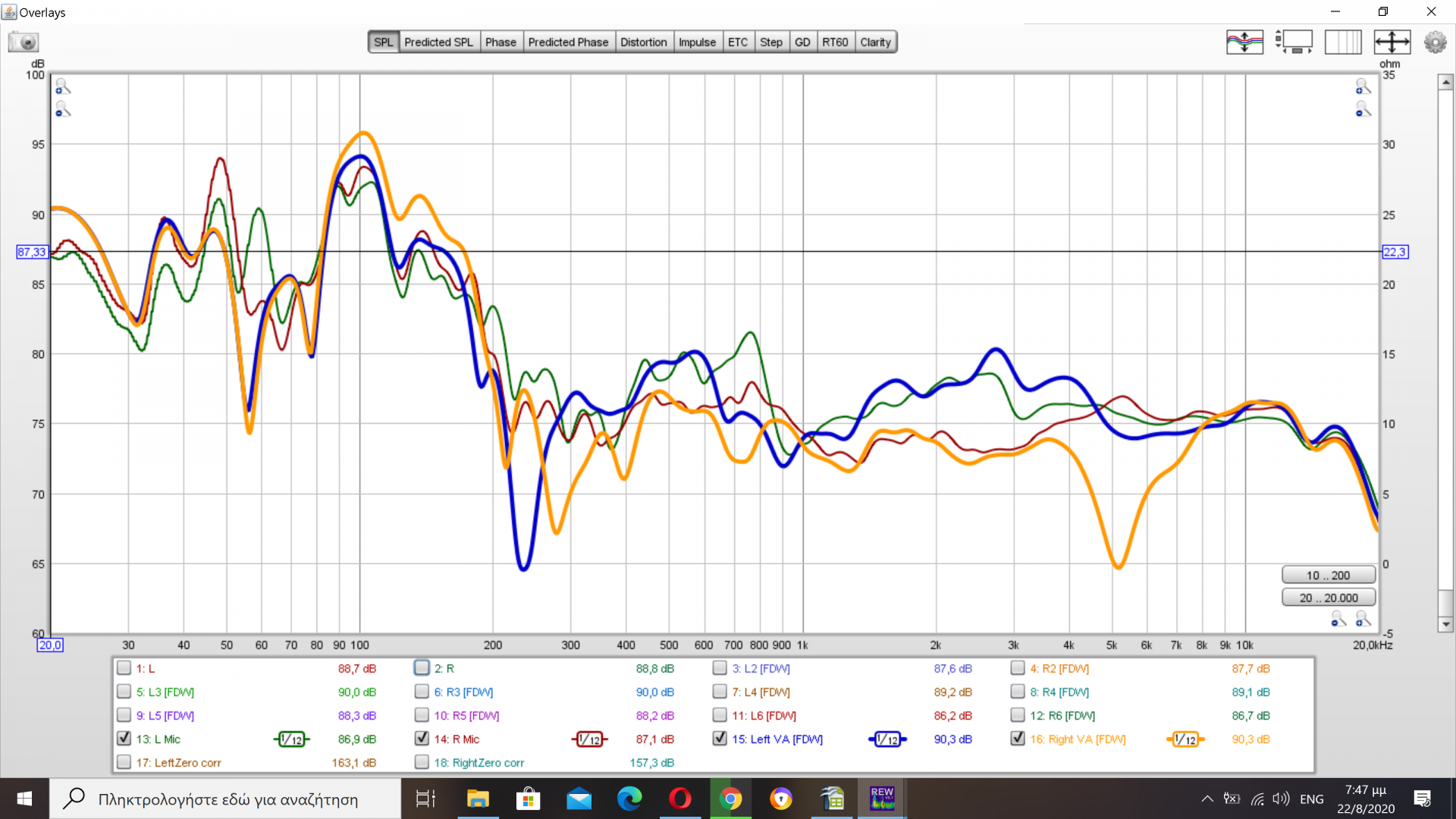Enable the 2: R trace checkbox
1456x819 pixels.
pyautogui.click(x=422, y=668)
